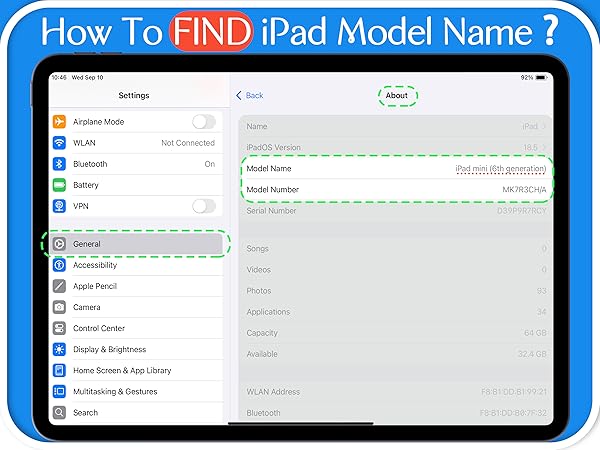Select the Model Number row
The width and height of the screenshot is (600, 450).
396,189
